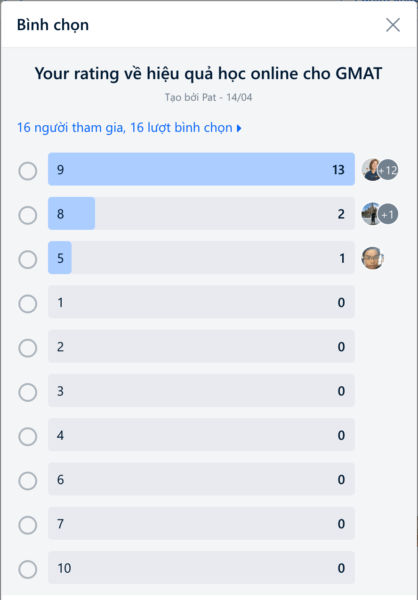Click the arrow next to 16 lượt bình chọn
The image size is (418, 600).
239,128
